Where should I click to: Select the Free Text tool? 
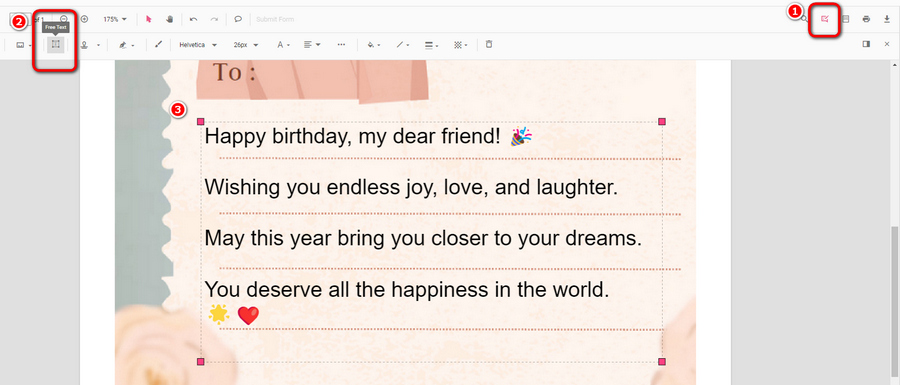pos(56,44)
